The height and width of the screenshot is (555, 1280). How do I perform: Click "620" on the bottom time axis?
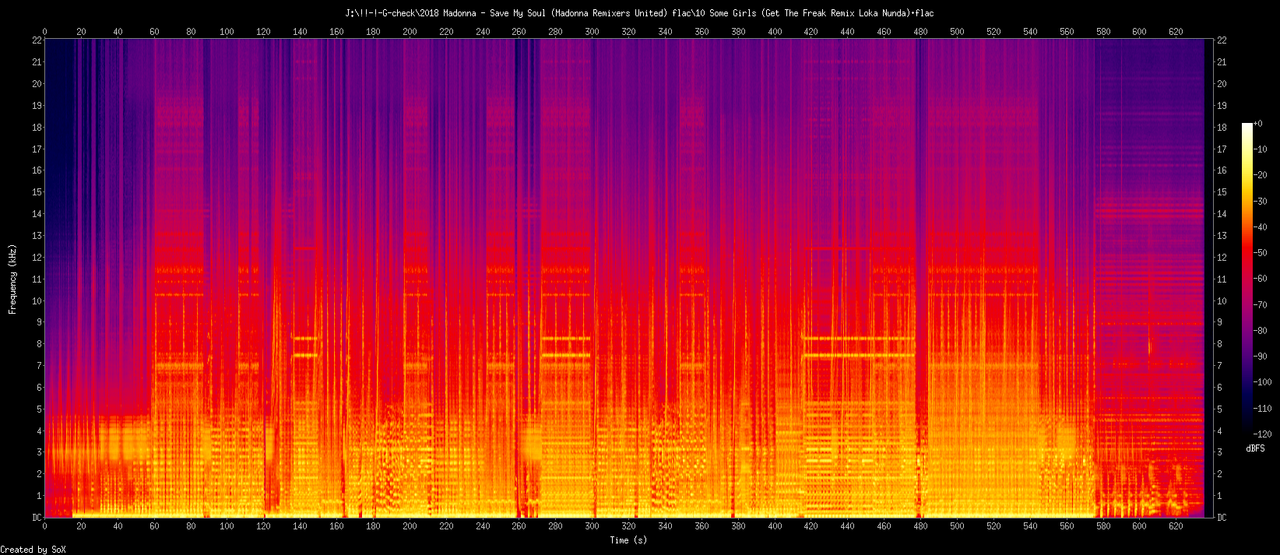tap(1176, 527)
